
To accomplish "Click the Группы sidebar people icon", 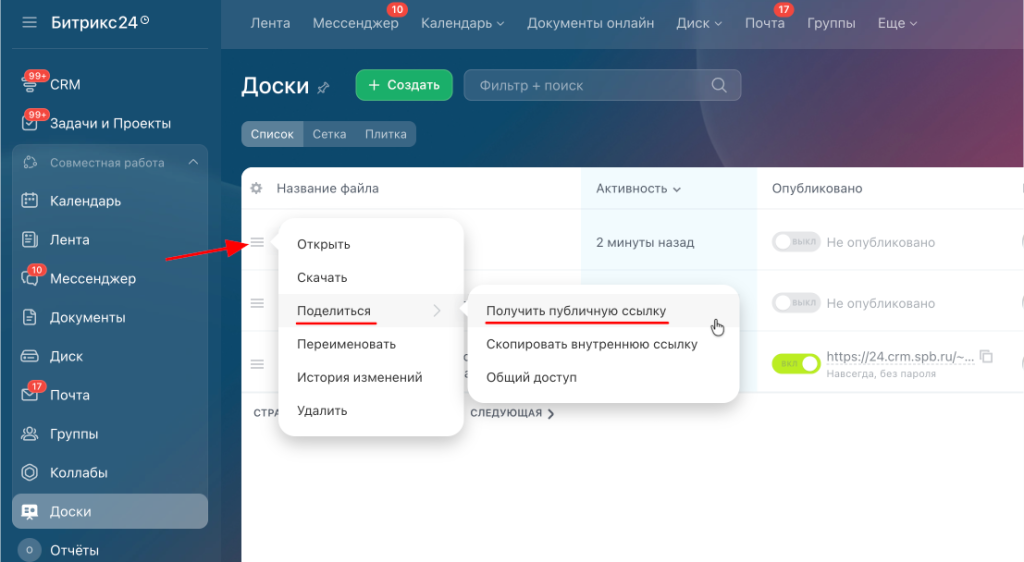I will tap(30, 433).
